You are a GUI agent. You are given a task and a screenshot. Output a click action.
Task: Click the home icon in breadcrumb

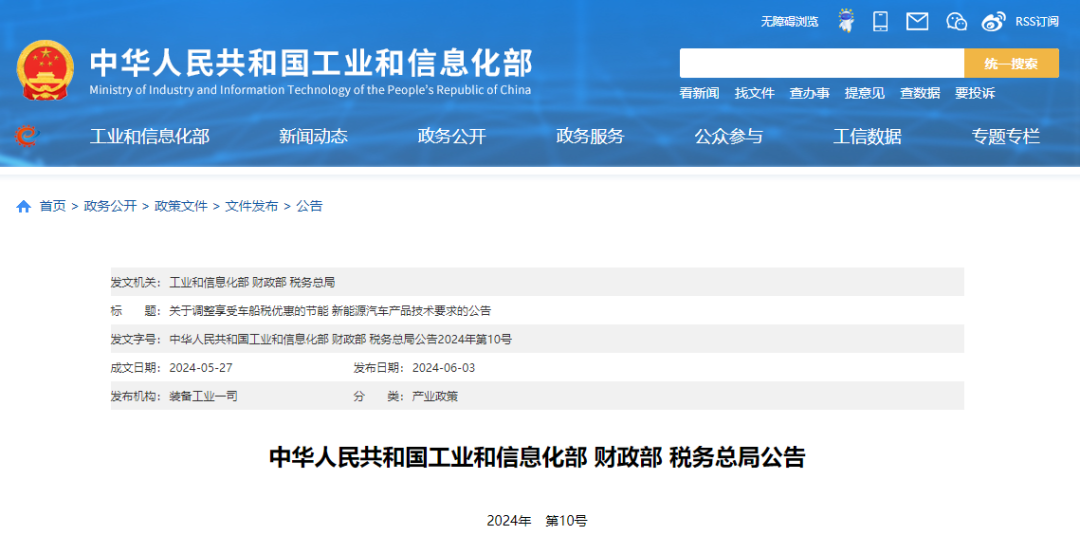coord(24,206)
